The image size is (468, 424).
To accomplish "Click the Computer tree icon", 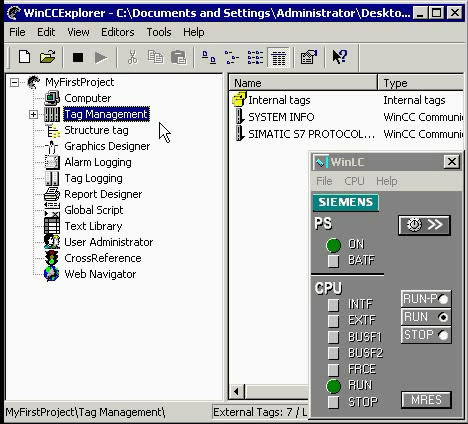I will click(52, 98).
